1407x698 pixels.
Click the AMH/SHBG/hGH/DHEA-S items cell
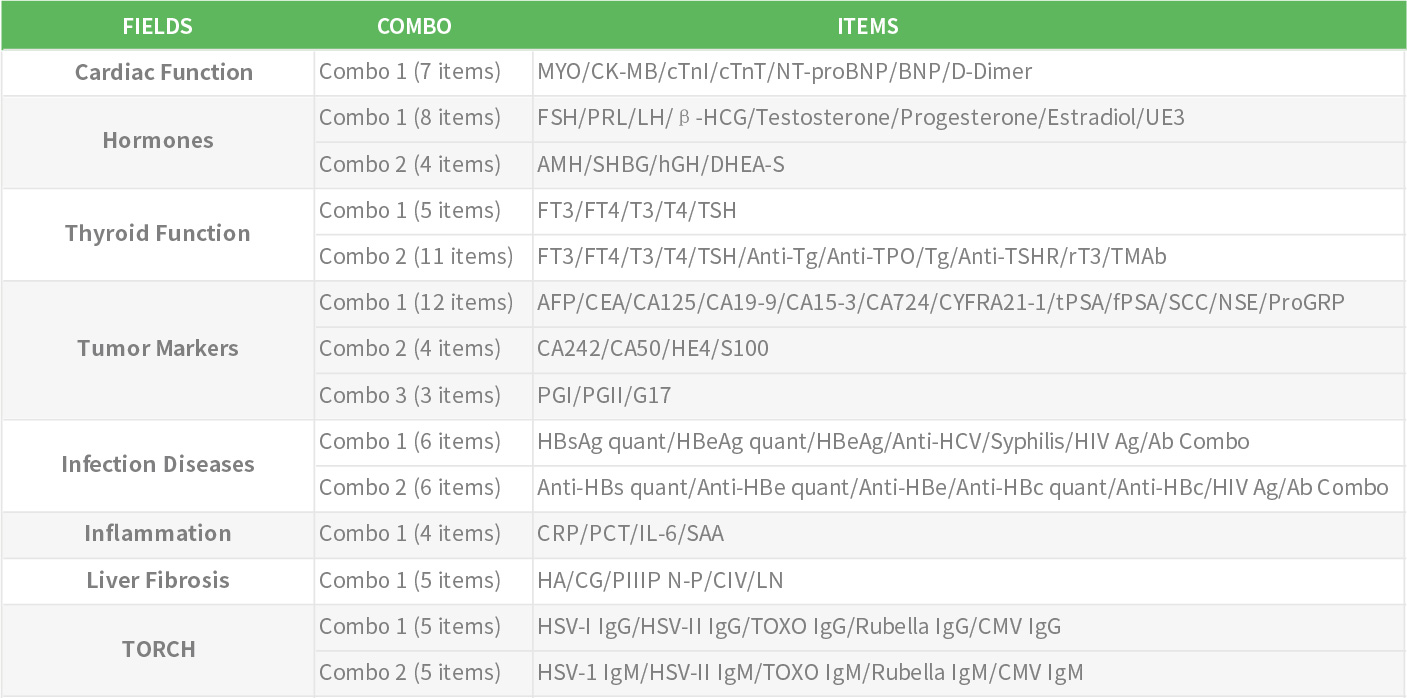click(x=660, y=164)
